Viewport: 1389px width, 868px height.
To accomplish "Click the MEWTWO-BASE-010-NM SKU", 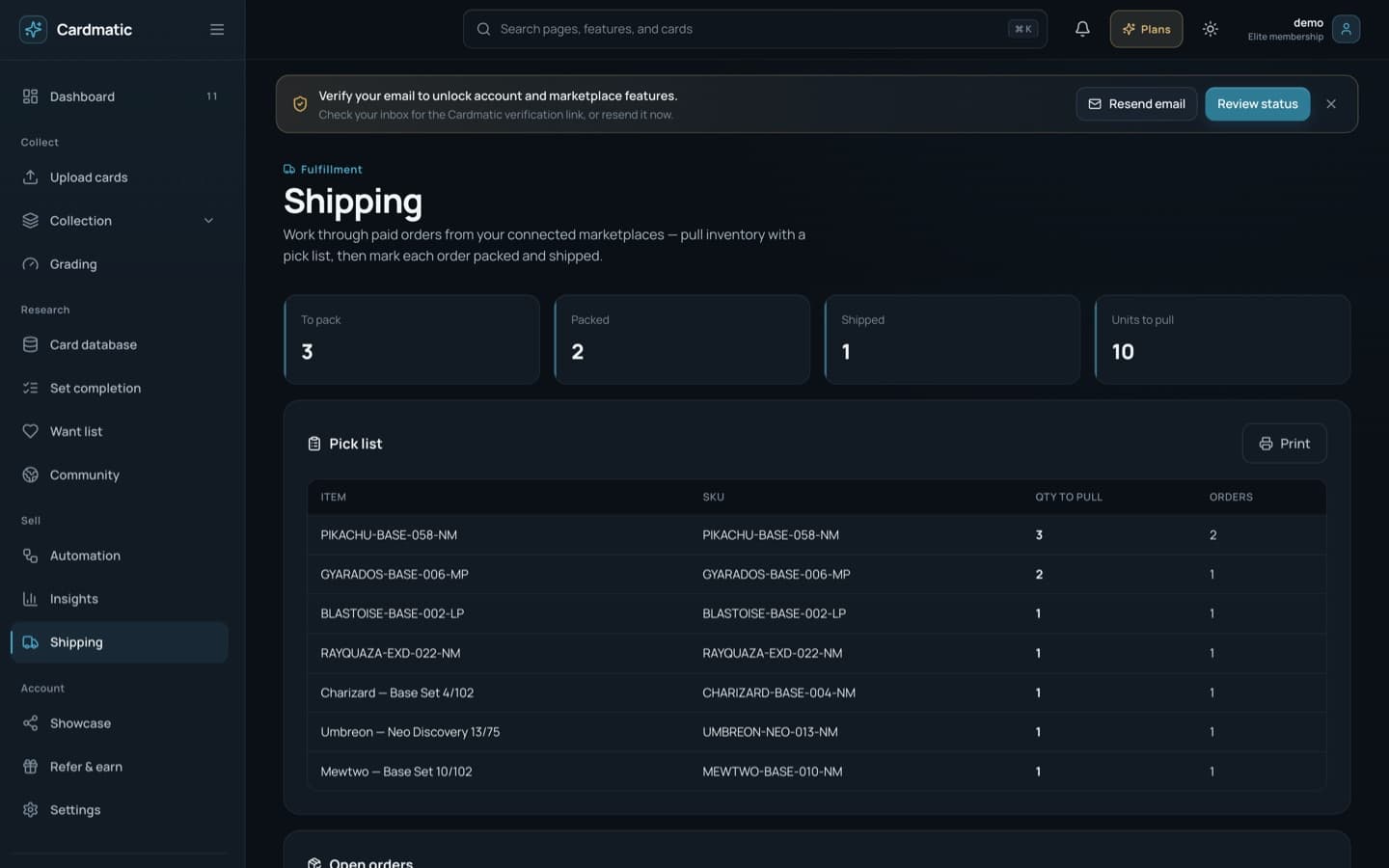I will (x=773, y=772).
